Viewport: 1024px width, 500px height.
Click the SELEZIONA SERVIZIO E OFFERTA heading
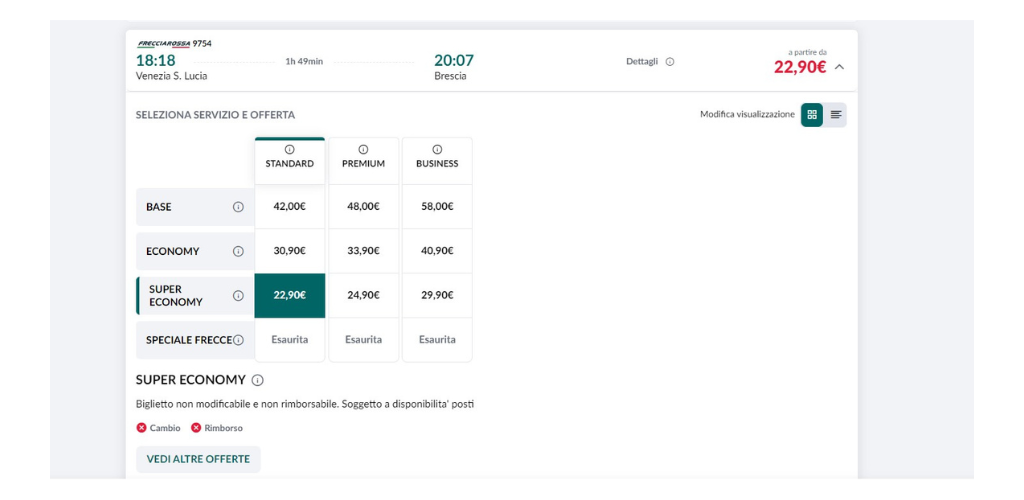click(x=216, y=116)
